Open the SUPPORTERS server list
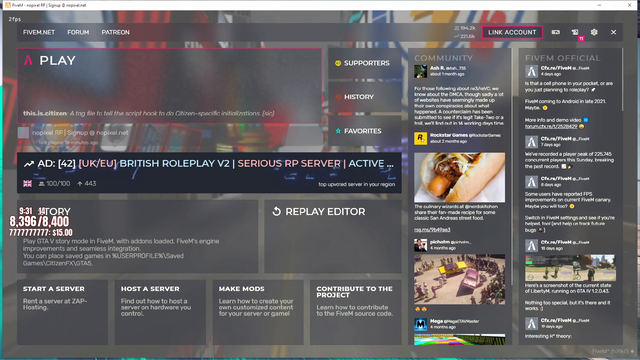640x360 pixels. click(x=365, y=63)
